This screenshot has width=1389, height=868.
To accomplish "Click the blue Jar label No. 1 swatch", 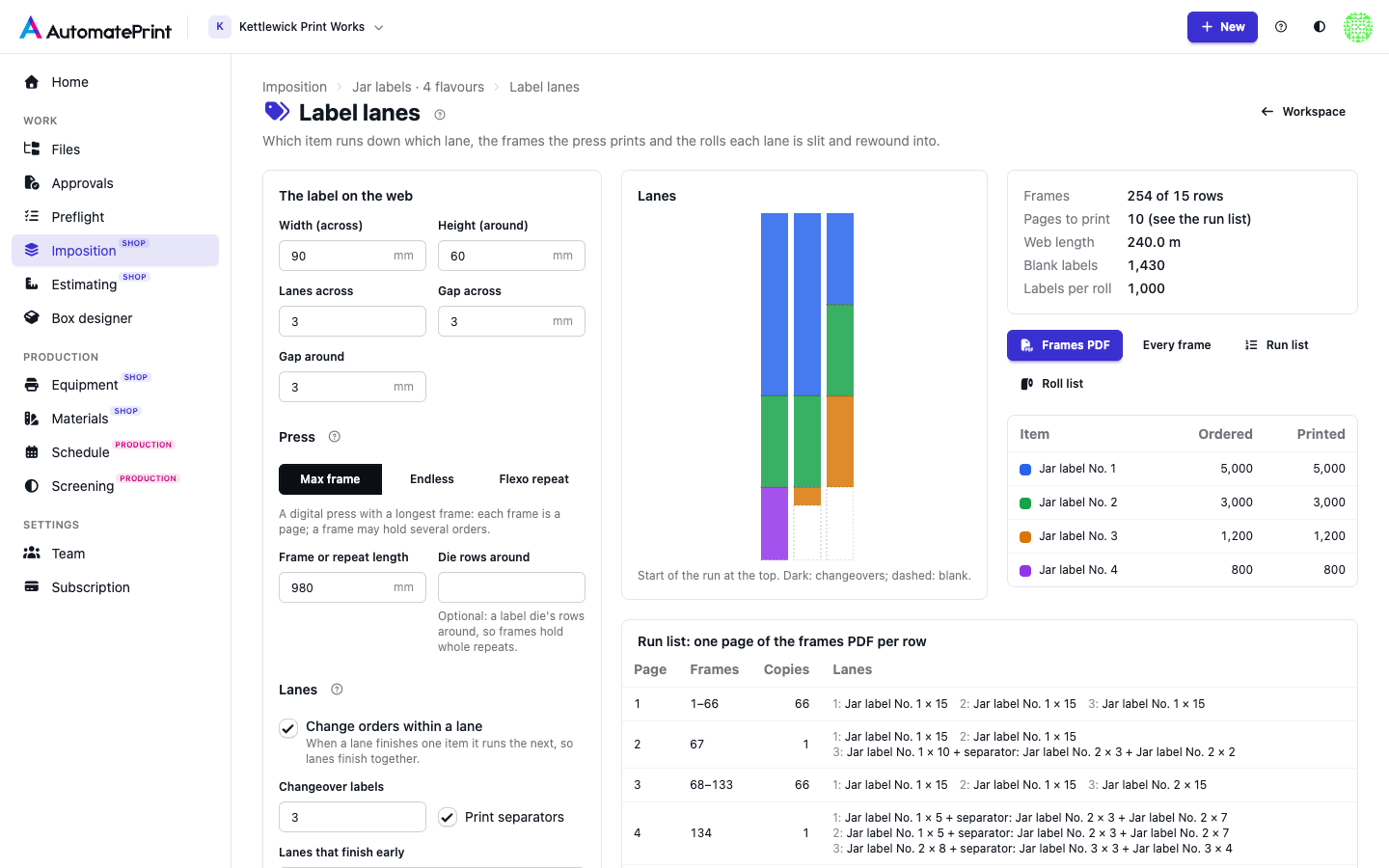I will pyautogui.click(x=1025, y=469).
